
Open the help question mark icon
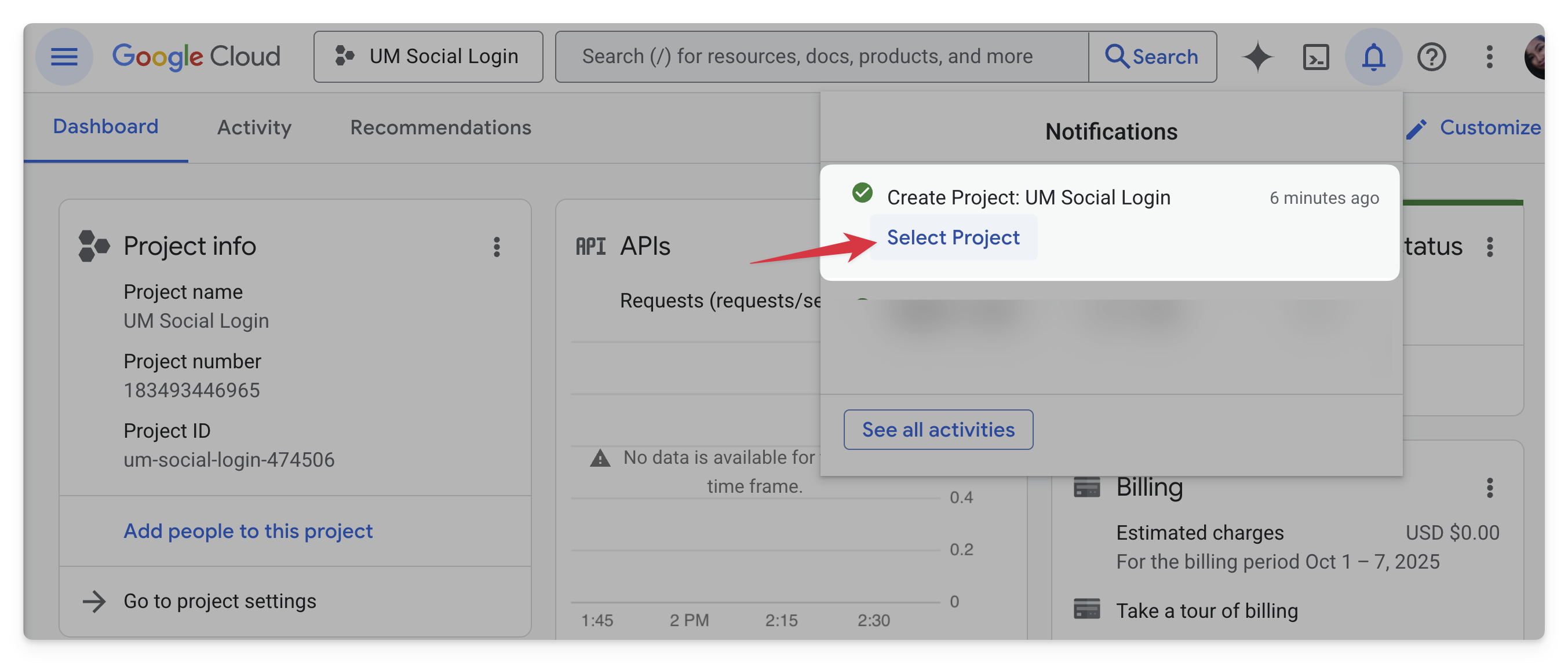(1431, 57)
